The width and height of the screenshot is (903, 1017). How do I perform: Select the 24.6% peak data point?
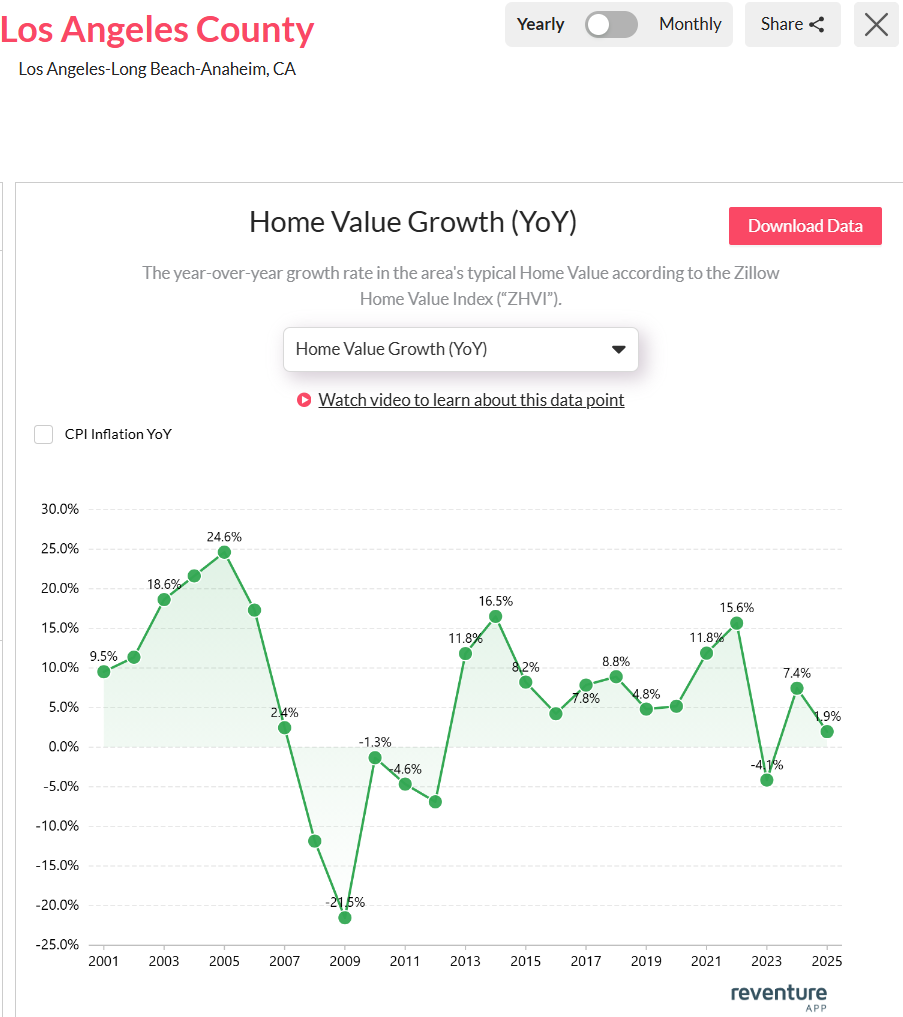(x=224, y=551)
